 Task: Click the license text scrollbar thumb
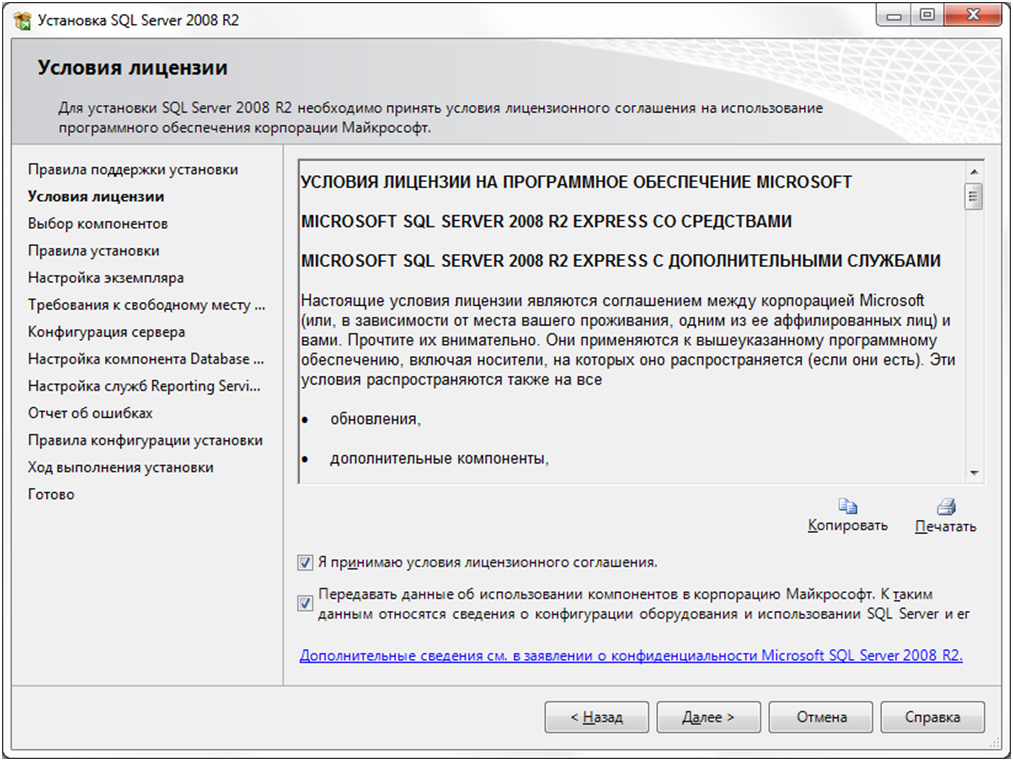(x=974, y=196)
